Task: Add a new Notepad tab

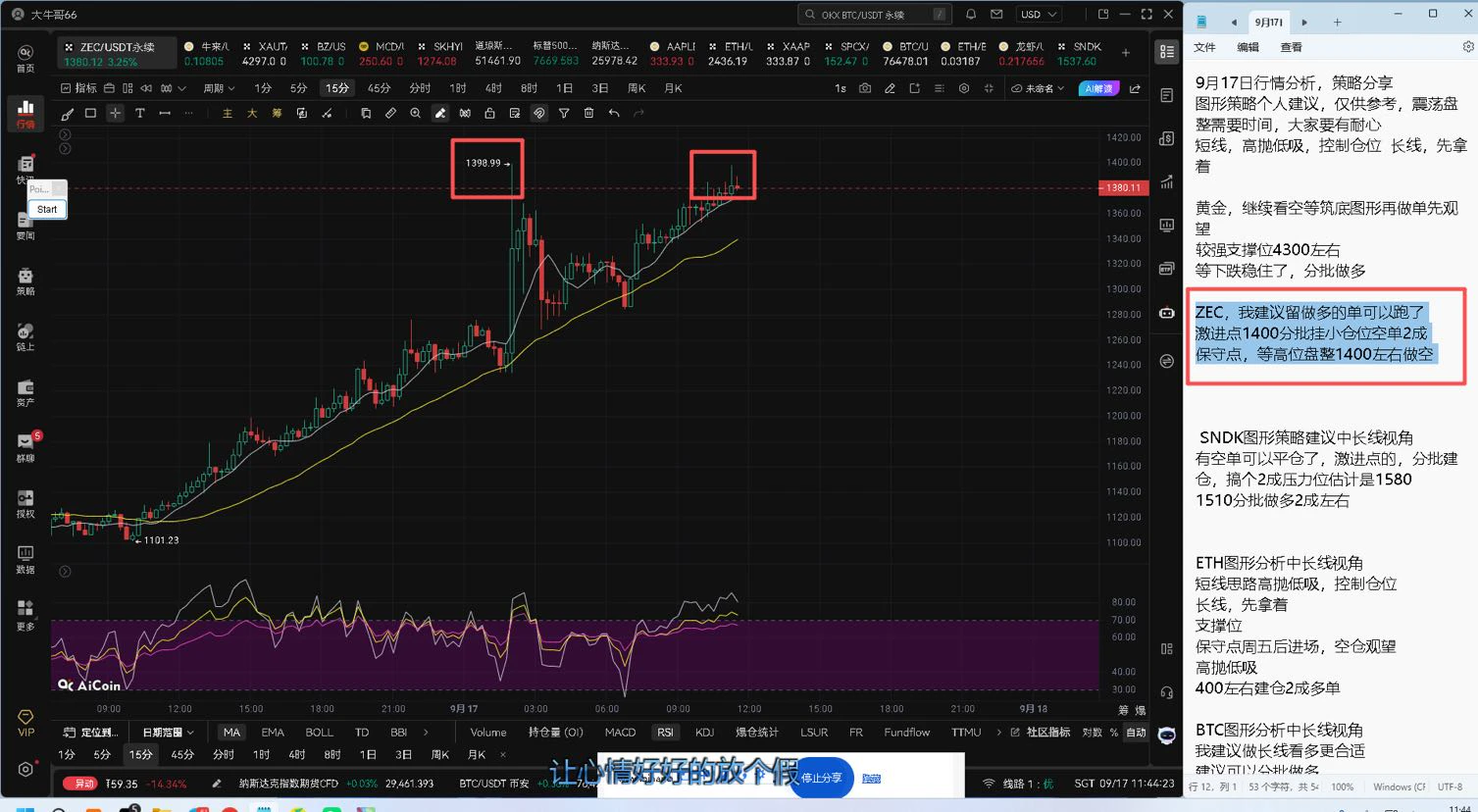Action: tap(1337, 22)
